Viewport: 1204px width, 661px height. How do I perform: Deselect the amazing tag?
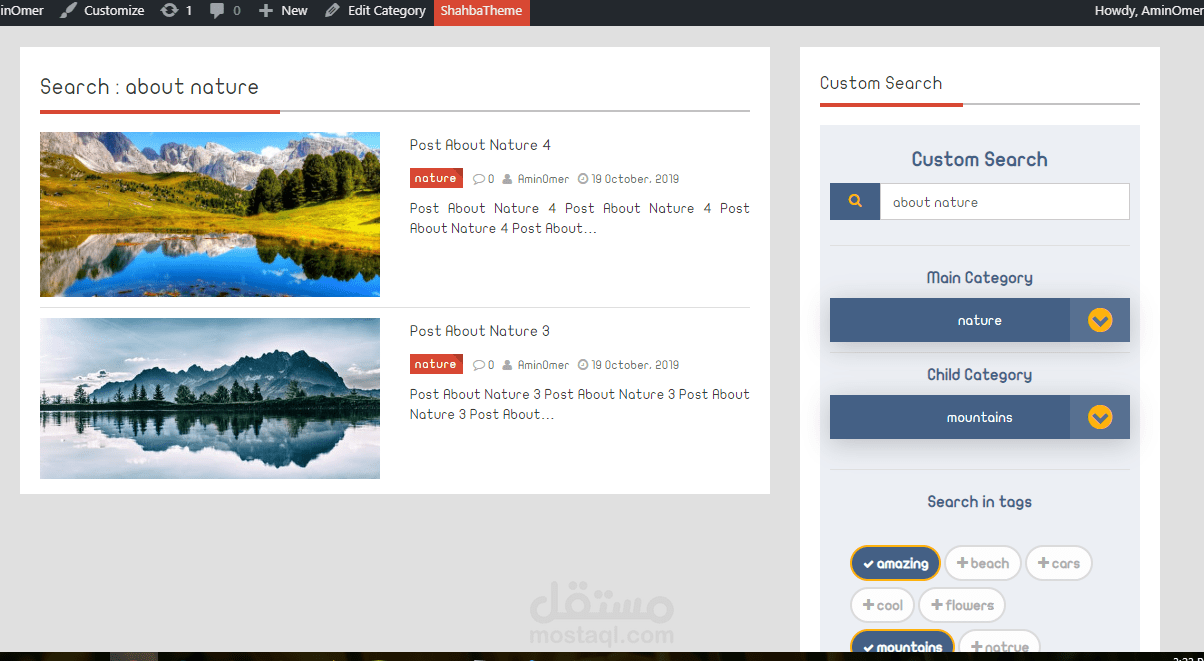pos(895,563)
